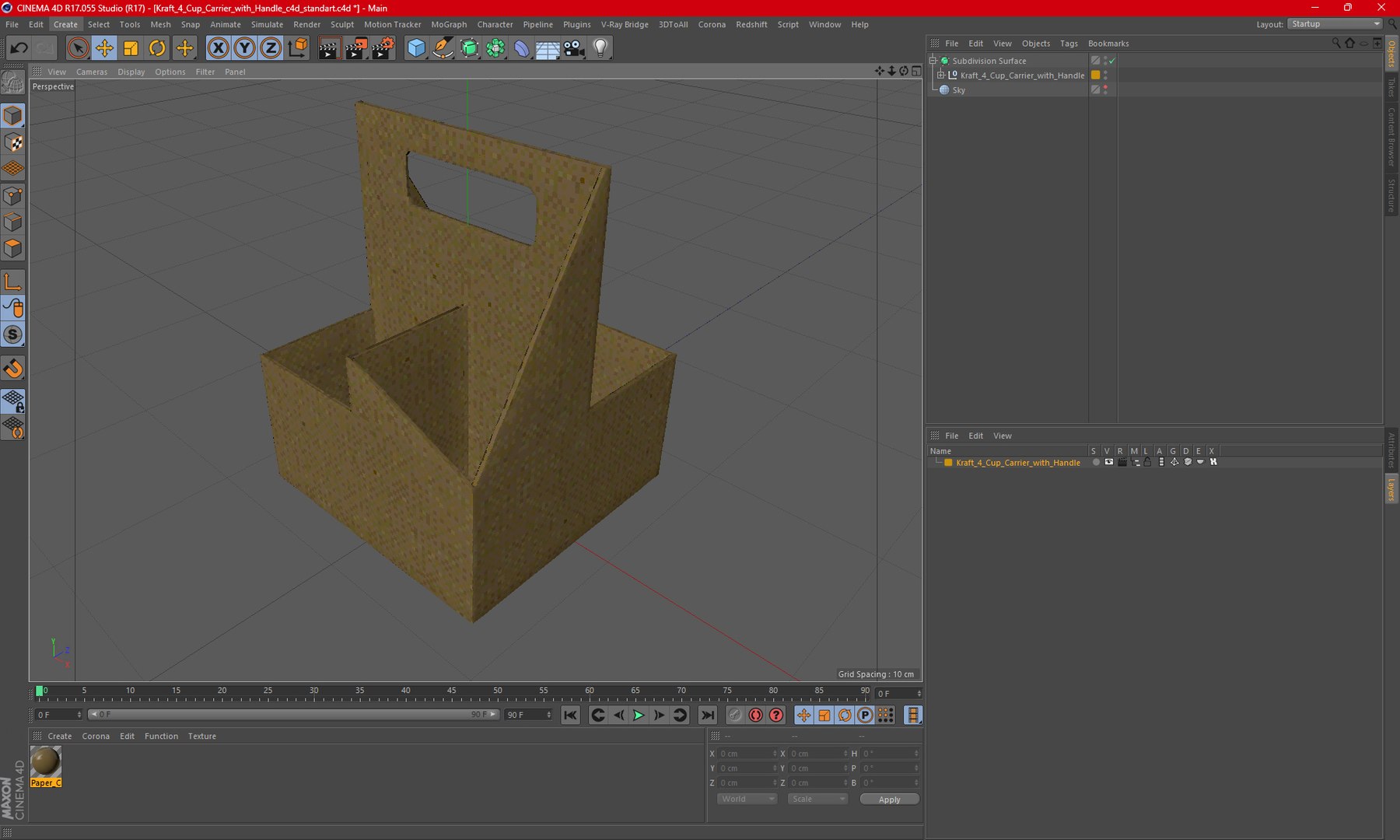The image size is (1400, 840).
Task: Toggle X axis lock
Action: click(x=219, y=48)
